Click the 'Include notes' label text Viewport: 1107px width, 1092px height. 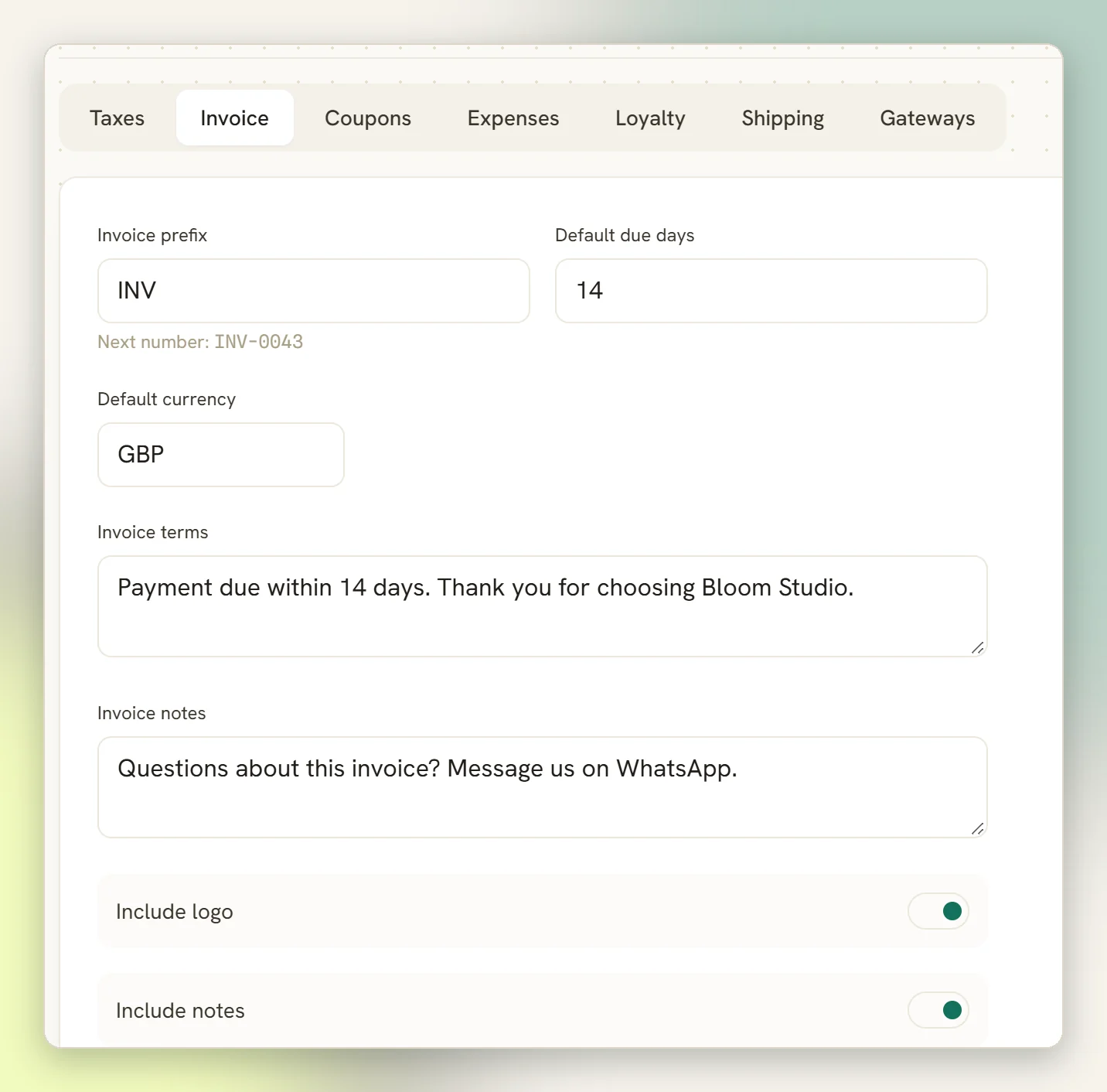click(x=180, y=1011)
